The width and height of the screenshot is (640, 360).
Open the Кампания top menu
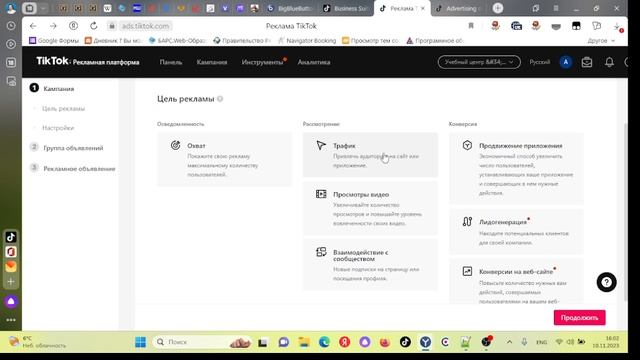[211, 62]
